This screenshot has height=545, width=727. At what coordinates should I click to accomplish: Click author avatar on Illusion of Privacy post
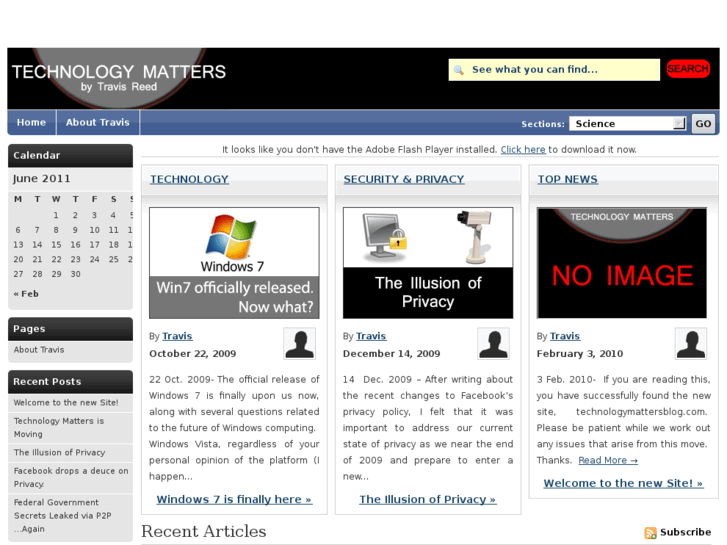(x=493, y=344)
